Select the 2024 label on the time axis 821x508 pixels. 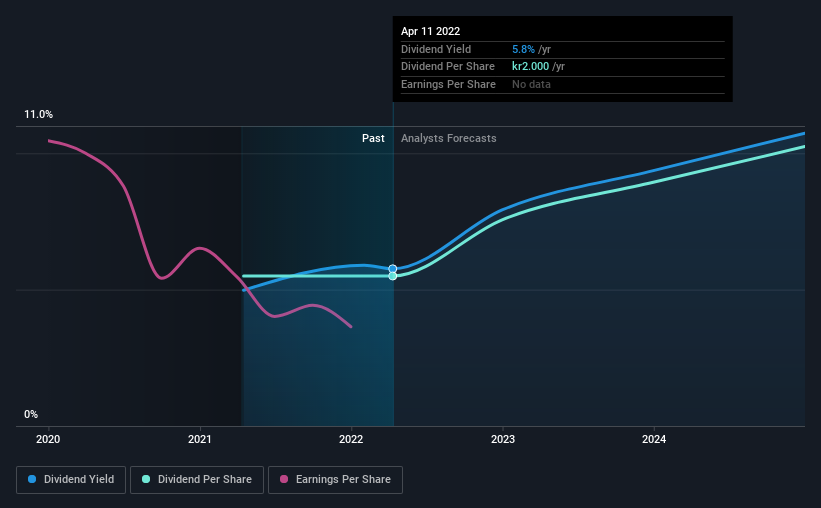tap(654, 439)
